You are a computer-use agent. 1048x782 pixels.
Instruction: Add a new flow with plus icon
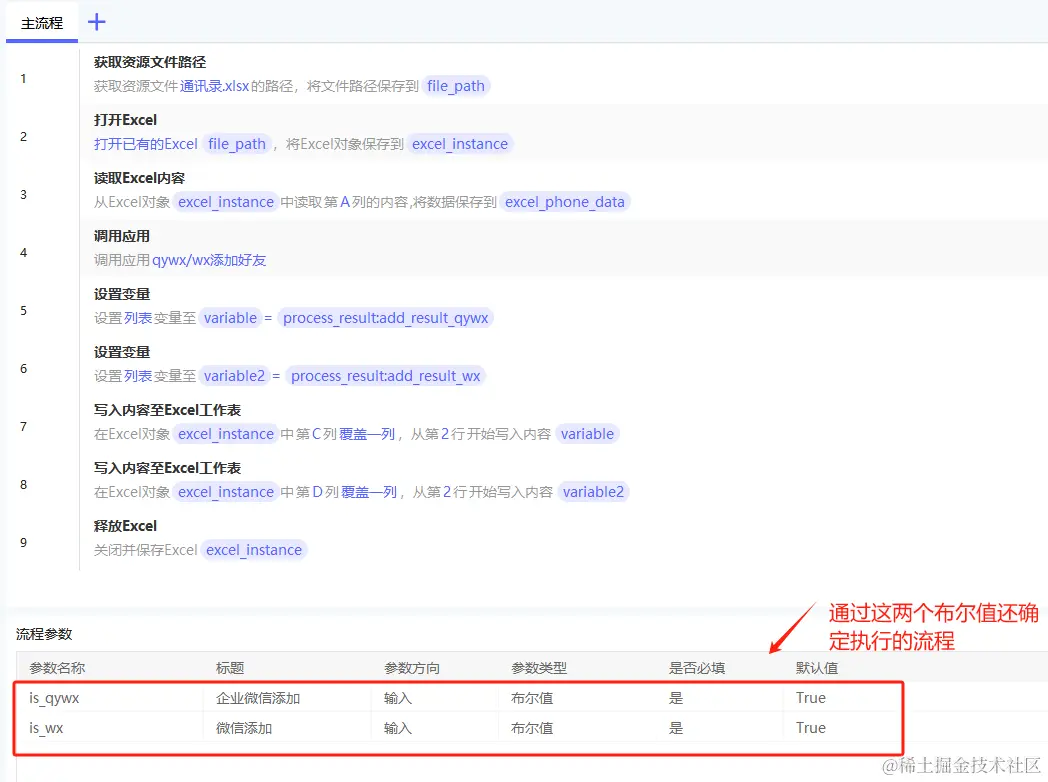click(97, 22)
